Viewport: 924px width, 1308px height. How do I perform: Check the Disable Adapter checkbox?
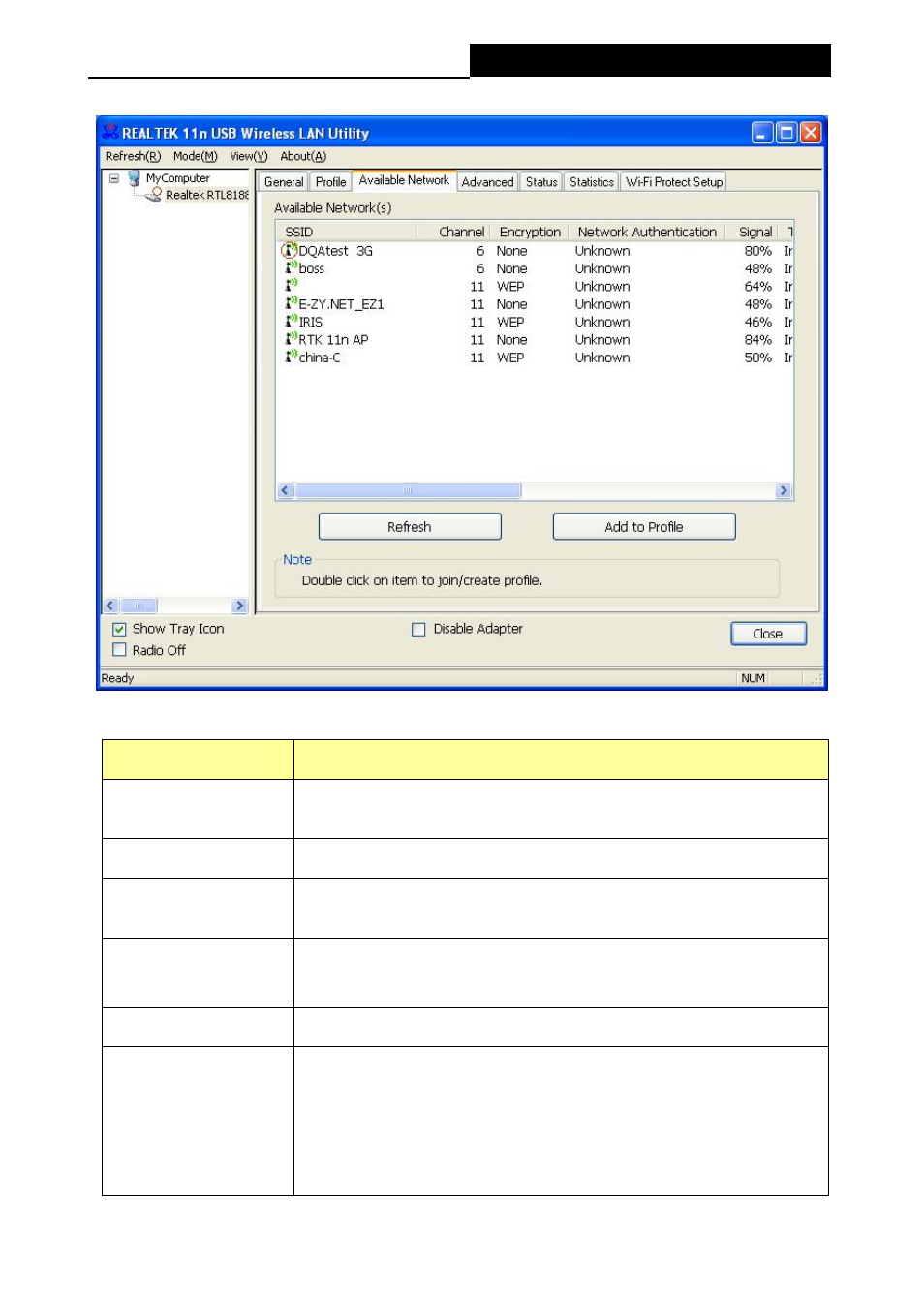[418, 630]
